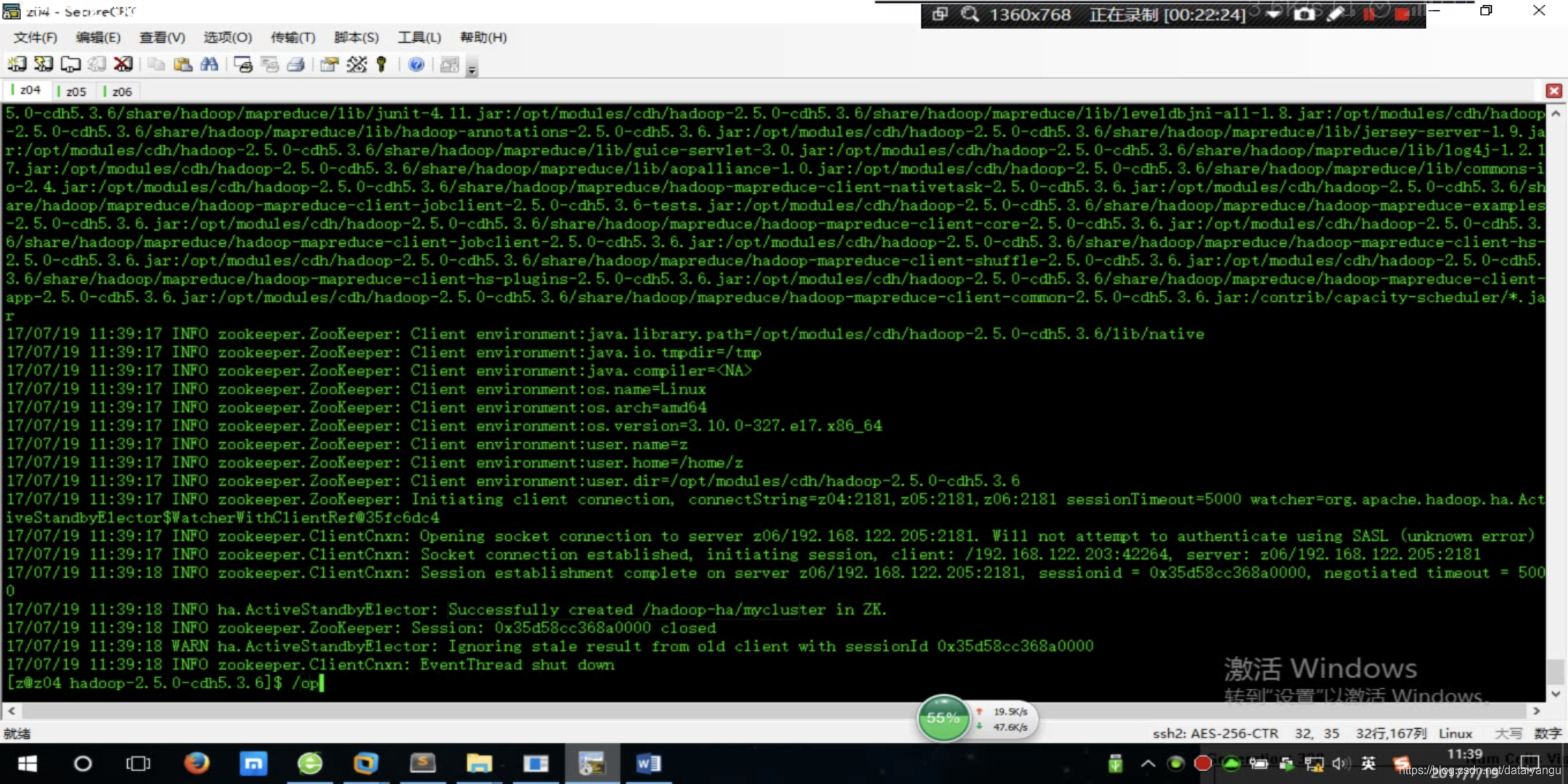Open the 选项(O) menu

(227, 37)
